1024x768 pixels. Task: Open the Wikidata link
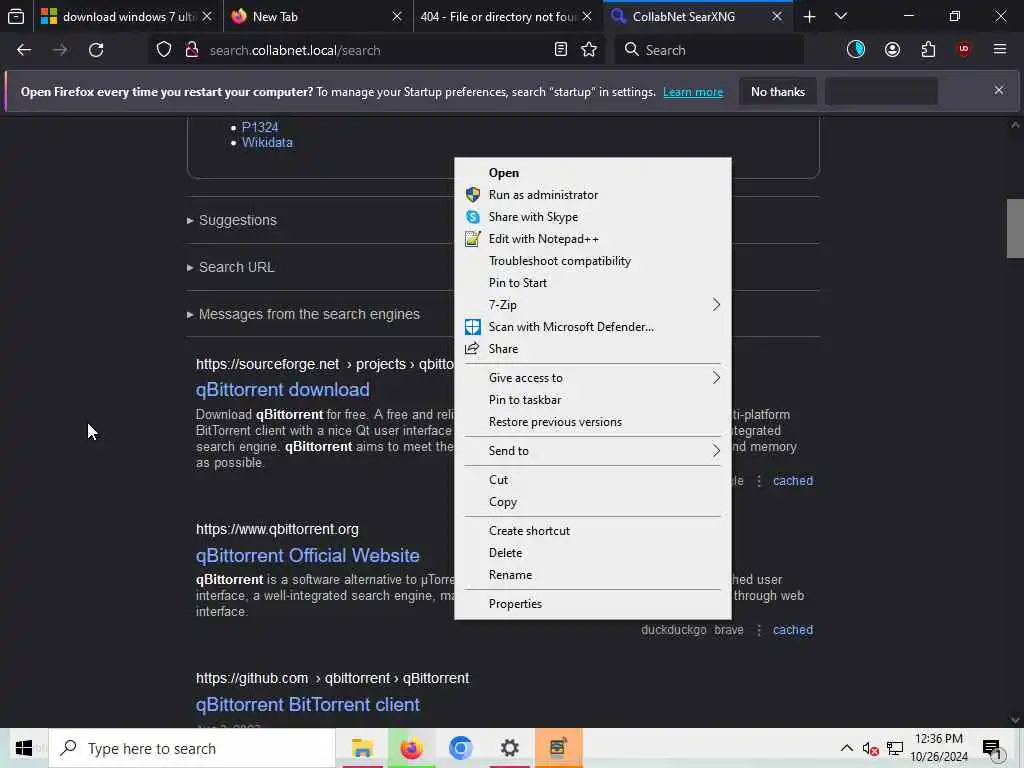267,142
